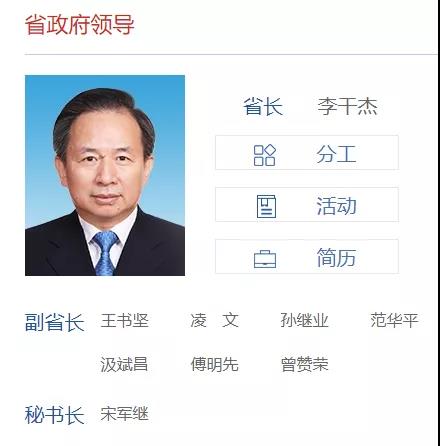Open secretary-general 宋军继's page
The width and height of the screenshot is (440, 446).
pyautogui.click(x=124, y=414)
